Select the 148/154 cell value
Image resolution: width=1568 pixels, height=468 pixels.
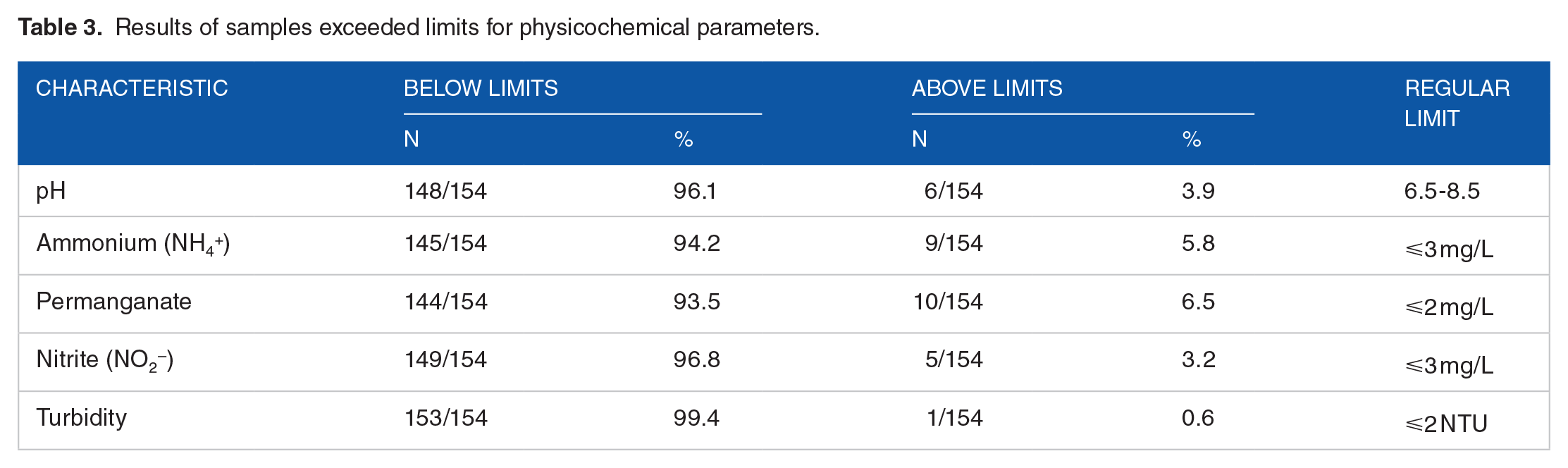pos(445,191)
